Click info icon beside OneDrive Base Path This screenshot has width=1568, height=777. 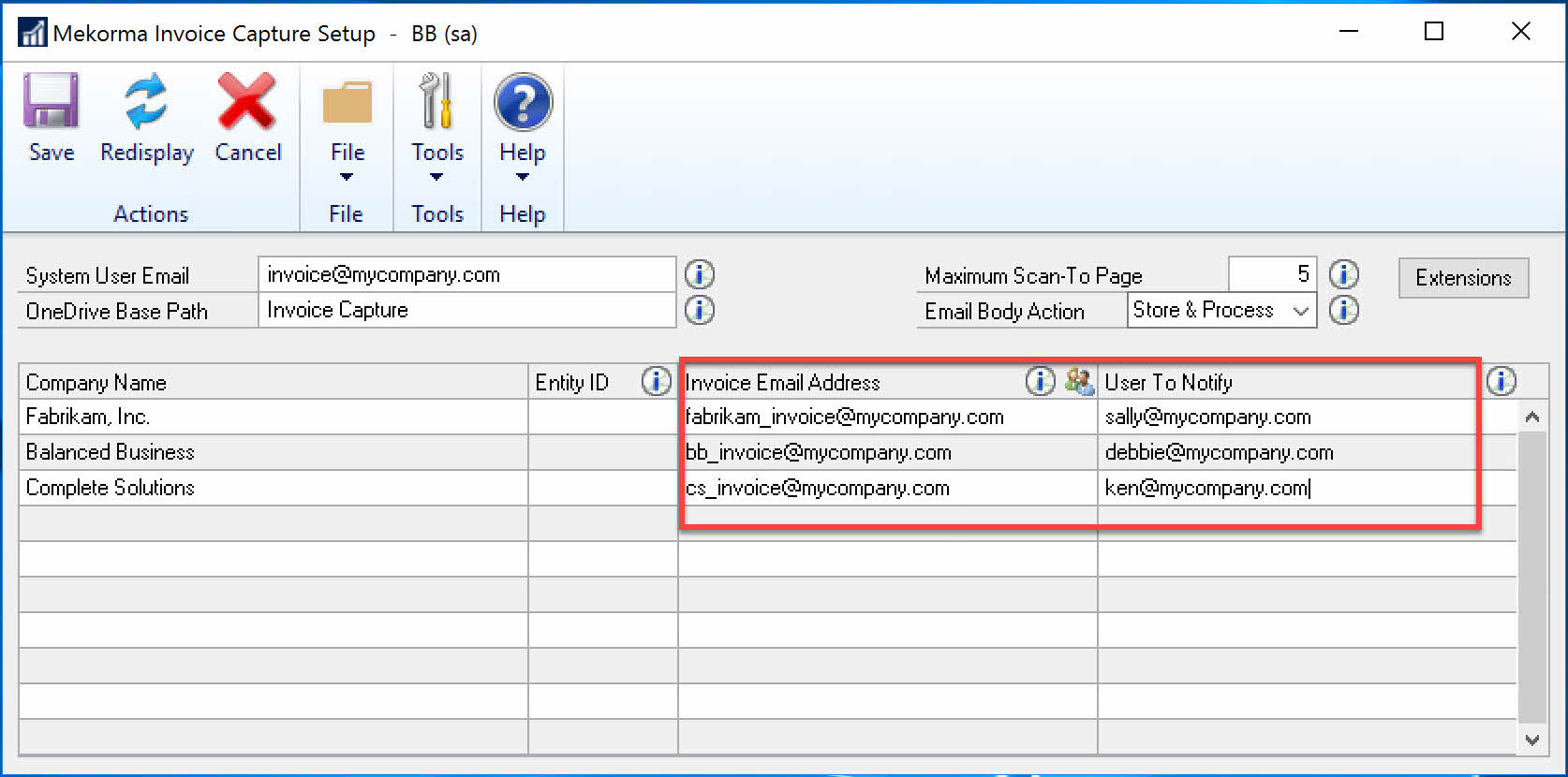700,310
